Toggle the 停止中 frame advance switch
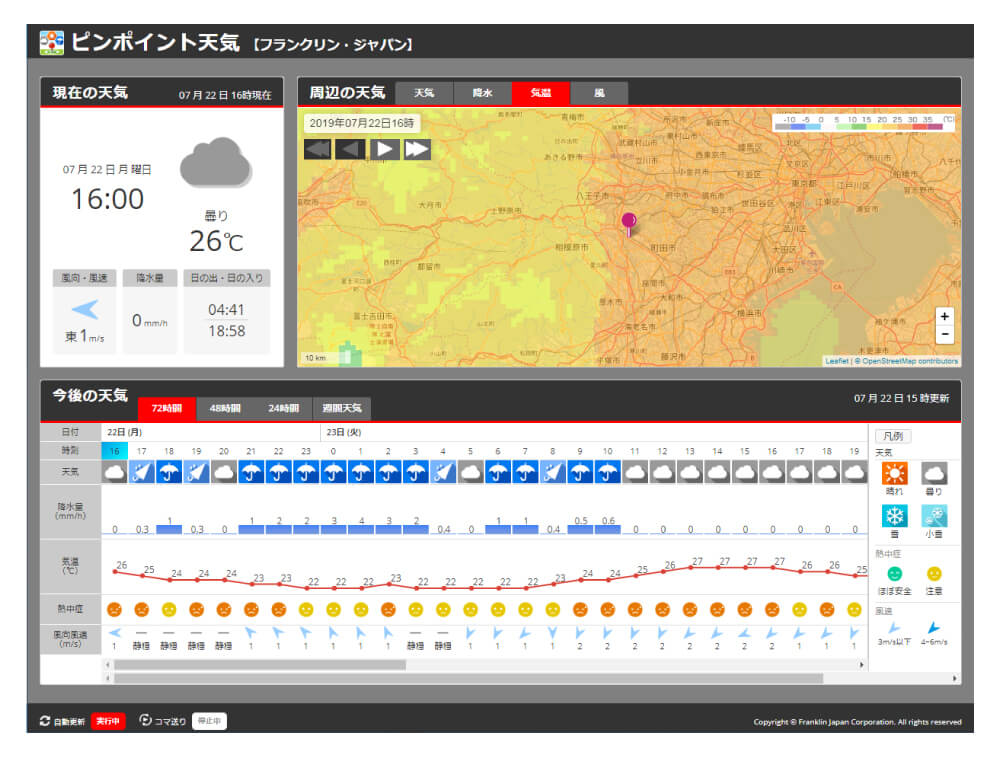This screenshot has width=1000, height=757. click(209, 721)
